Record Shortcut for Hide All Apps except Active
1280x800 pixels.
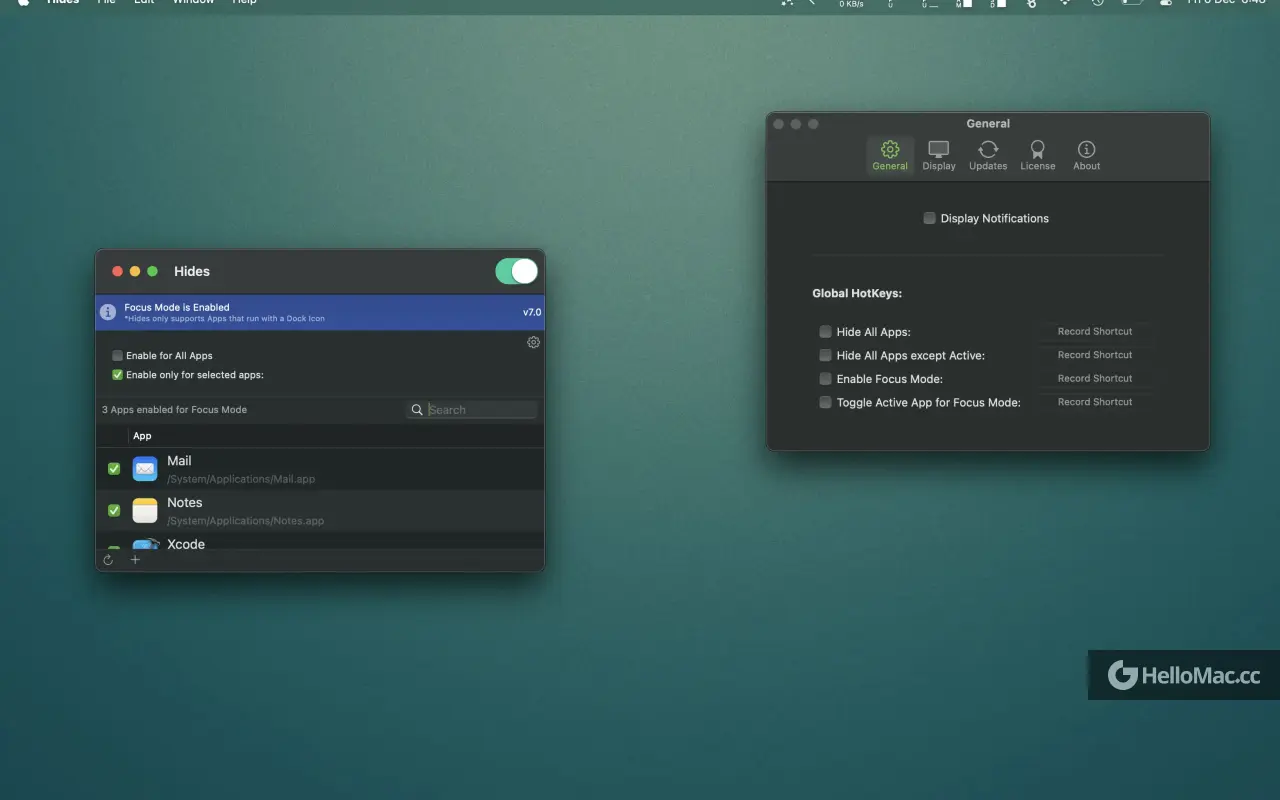(x=1095, y=355)
